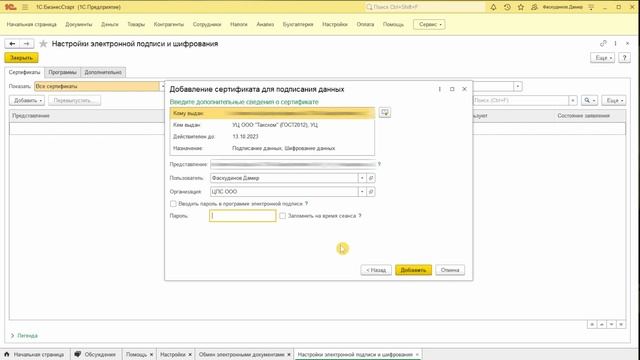The height and width of the screenshot is (360, 640).
Task: Click the Обсуждения chat icon
Action: click(78, 354)
